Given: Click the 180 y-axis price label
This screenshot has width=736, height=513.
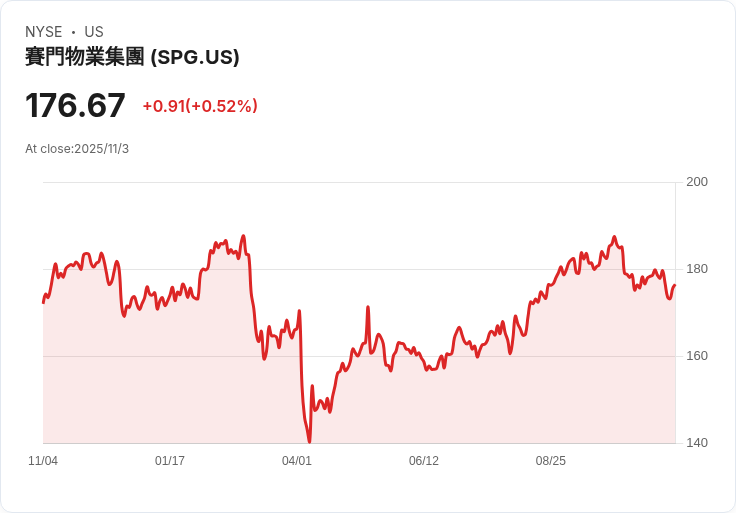Looking at the screenshot, I should click(697, 269).
